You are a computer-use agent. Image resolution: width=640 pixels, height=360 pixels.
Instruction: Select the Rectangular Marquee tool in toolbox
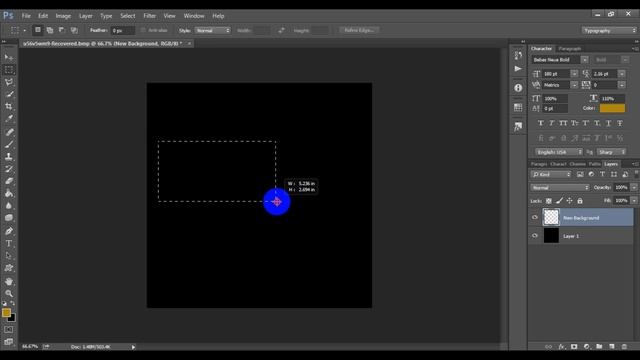pyautogui.click(x=9, y=70)
